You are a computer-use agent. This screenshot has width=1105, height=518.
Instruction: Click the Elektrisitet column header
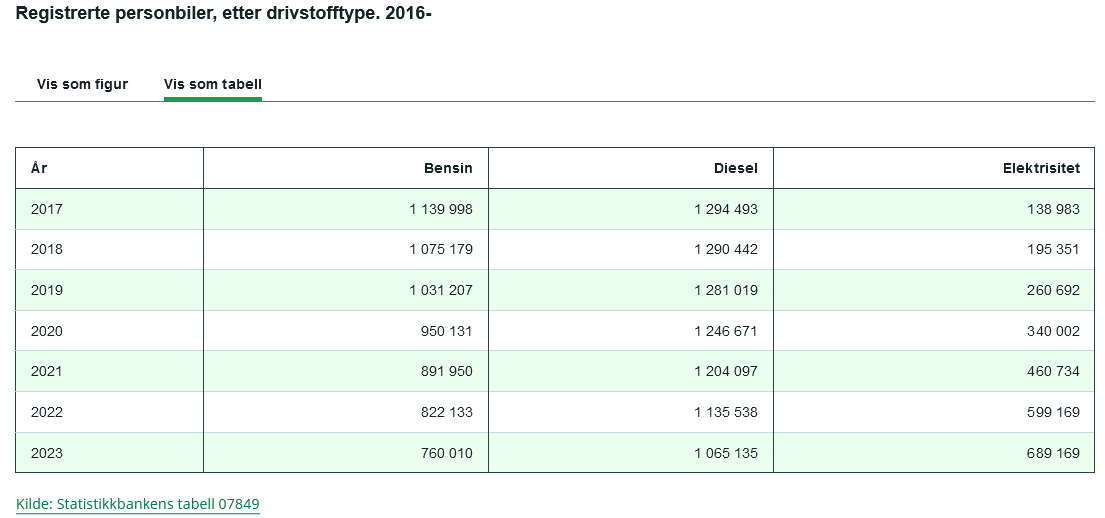click(x=934, y=168)
